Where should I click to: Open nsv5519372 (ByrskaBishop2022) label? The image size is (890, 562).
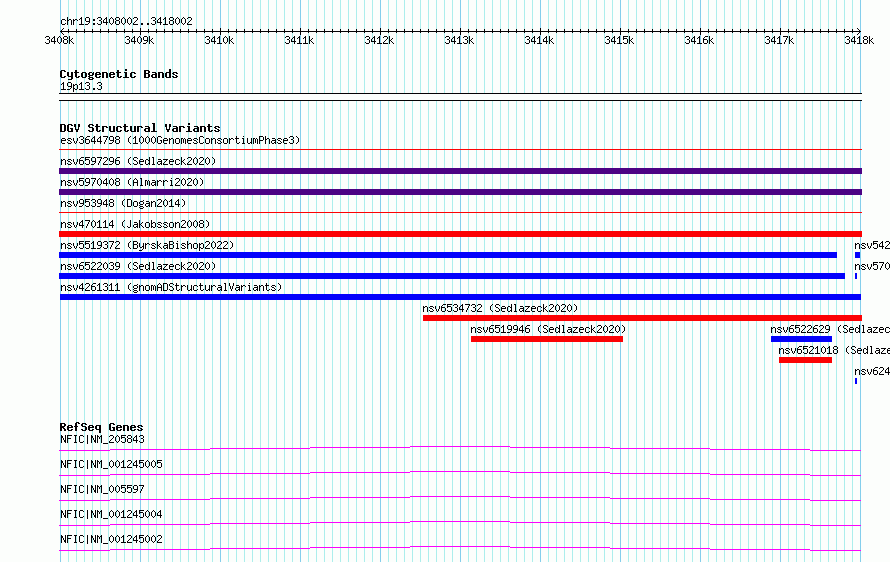click(147, 245)
